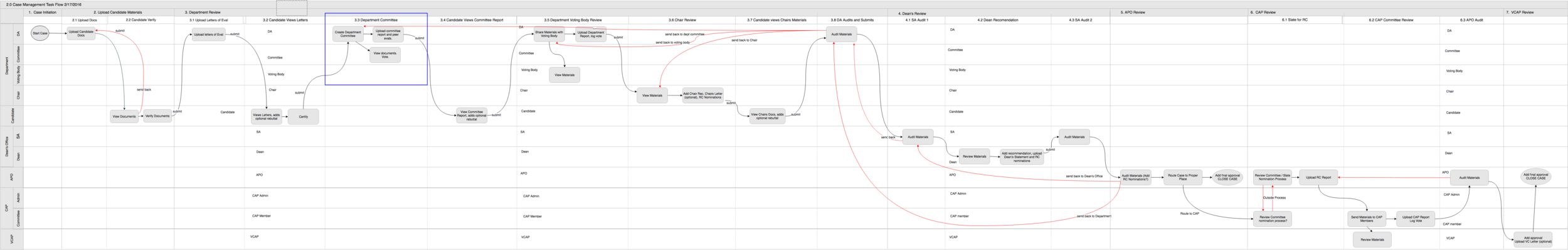The height and width of the screenshot is (250, 1568).
Task: Click the 'send back to Department' label
Action: pyautogui.click(x=1094, y=216)
